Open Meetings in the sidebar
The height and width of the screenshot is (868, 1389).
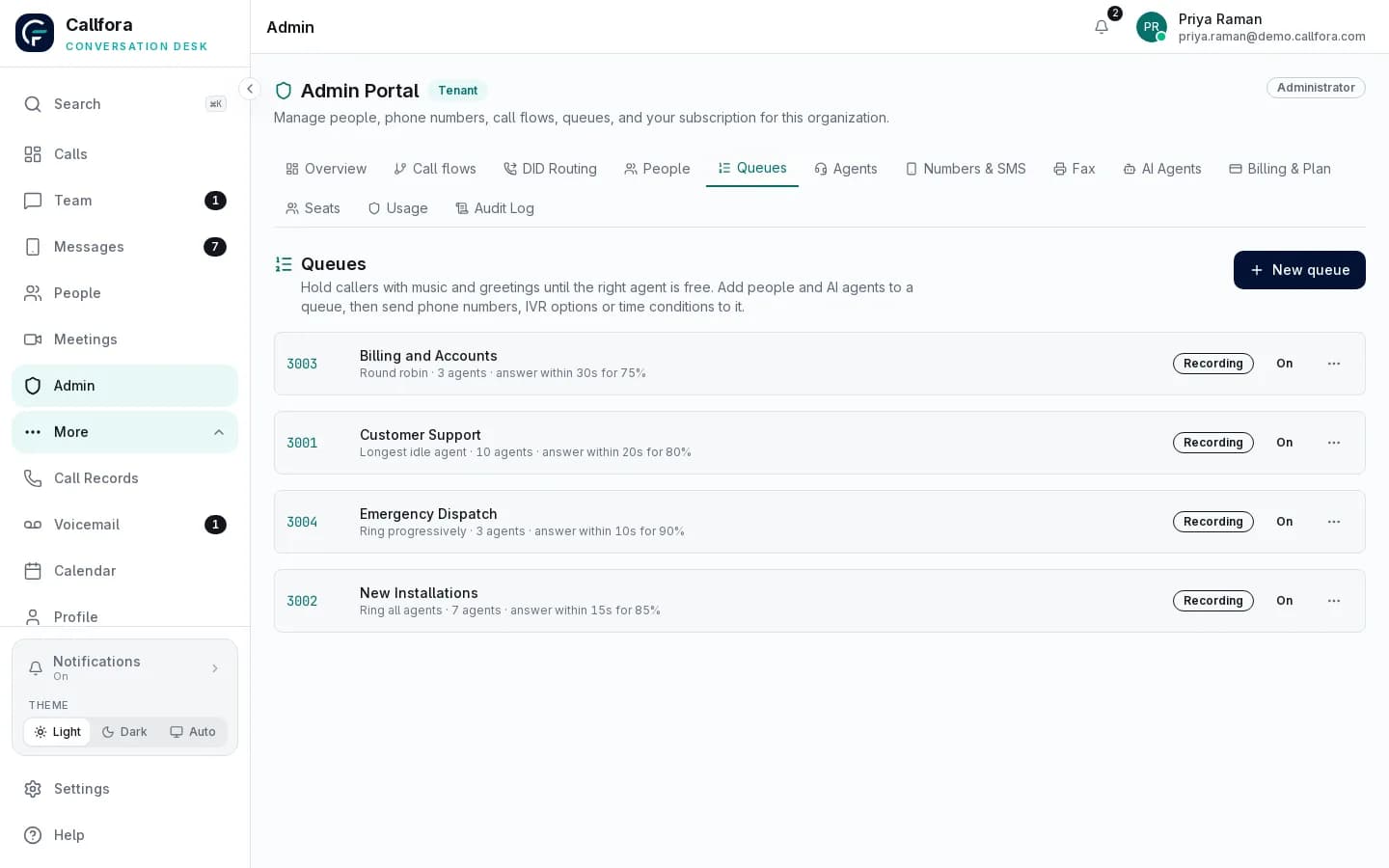coord(124,339)
